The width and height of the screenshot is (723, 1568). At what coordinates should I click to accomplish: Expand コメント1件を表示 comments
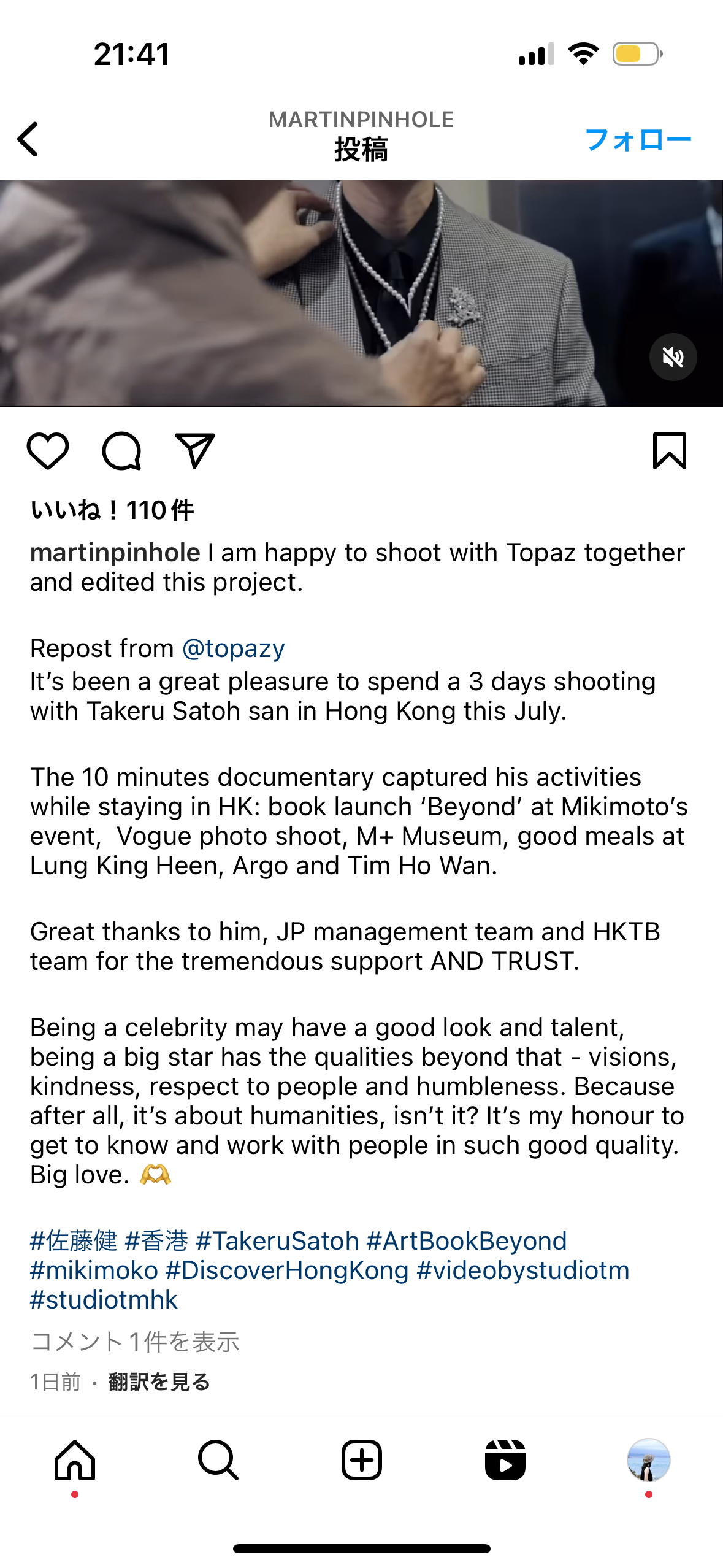pyautogui.click(x=135, y=1342)
